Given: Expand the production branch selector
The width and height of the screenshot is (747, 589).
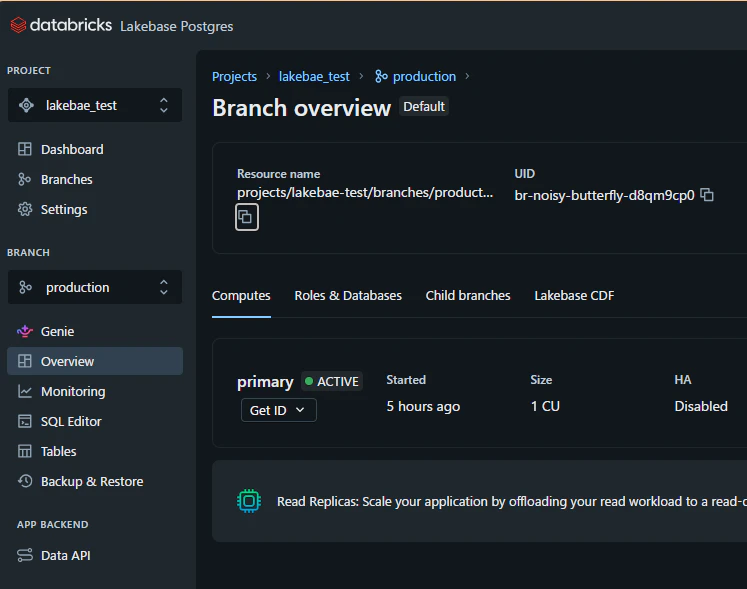Looking at the screenshot, I should (95, 287).
